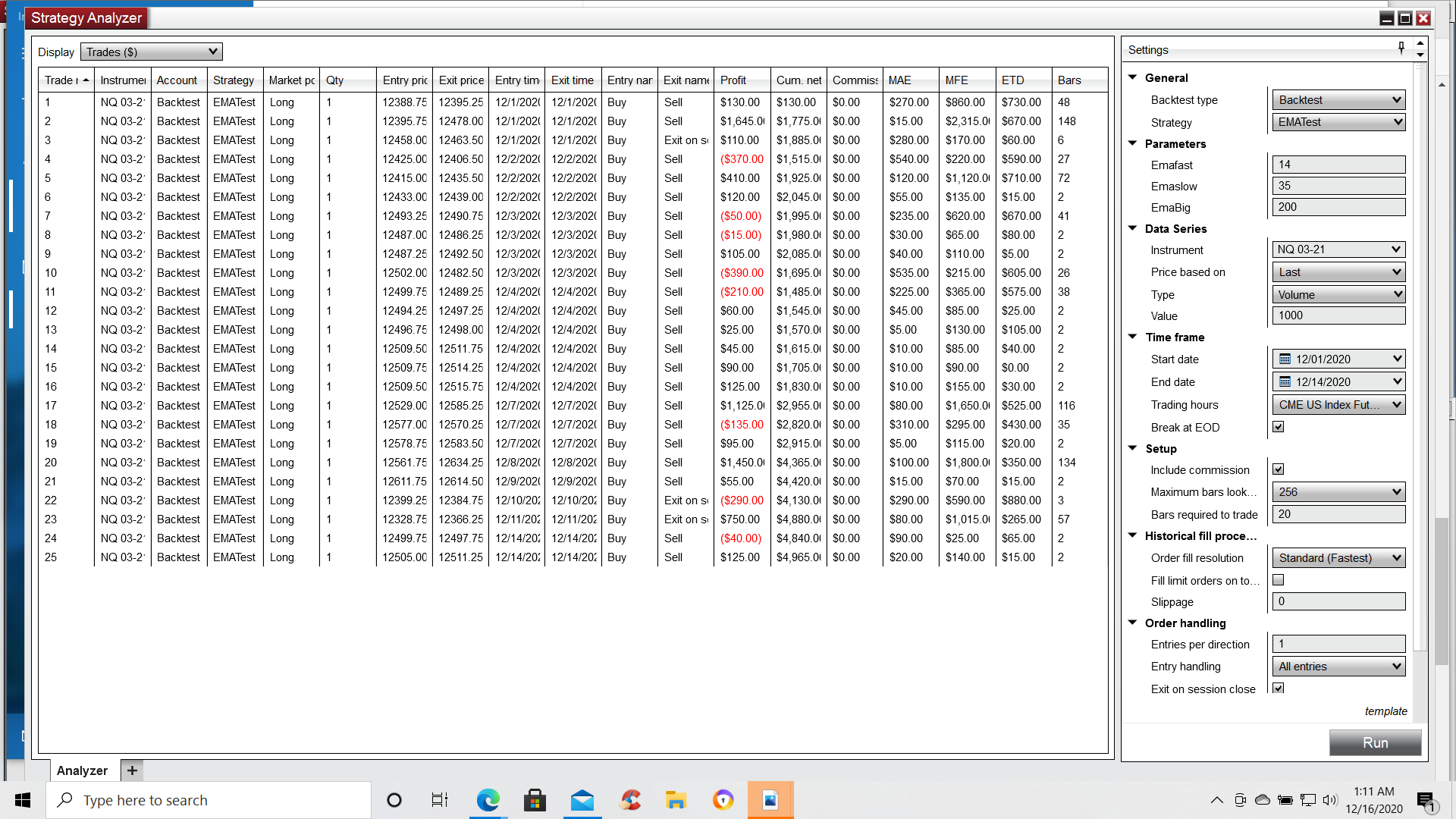Open network status in system tray
Viewport: 1456px width, 819px height.
point(1308,800)
